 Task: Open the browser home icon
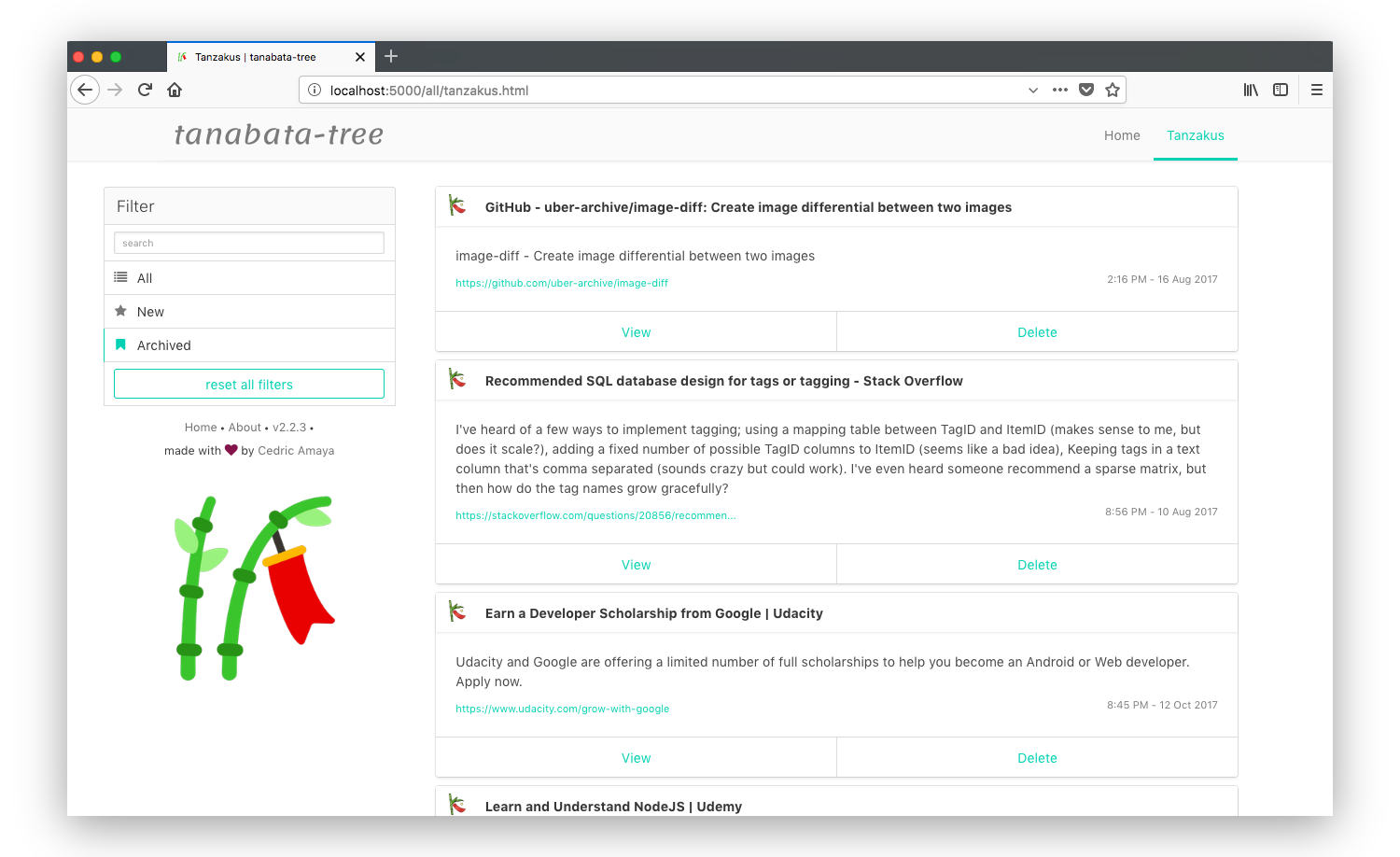point(175,90)
